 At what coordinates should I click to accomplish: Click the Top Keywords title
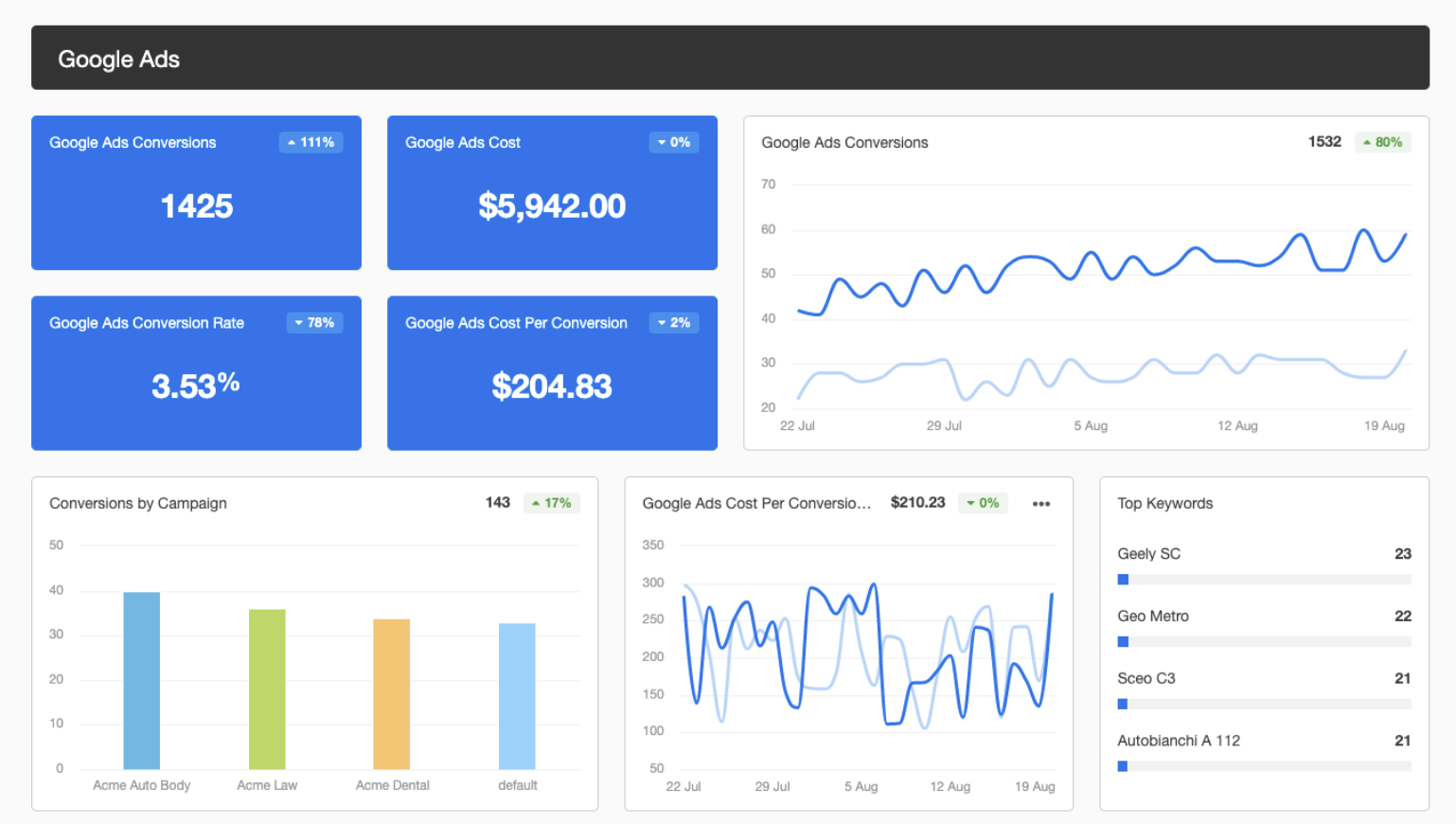point(1164,504)
